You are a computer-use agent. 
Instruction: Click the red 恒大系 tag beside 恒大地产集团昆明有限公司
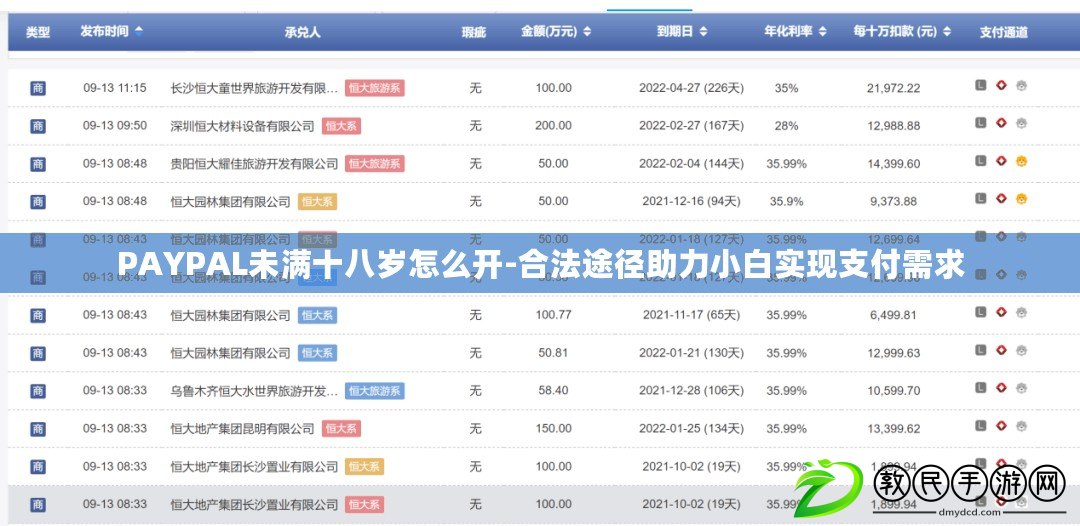tap(341, 429)
